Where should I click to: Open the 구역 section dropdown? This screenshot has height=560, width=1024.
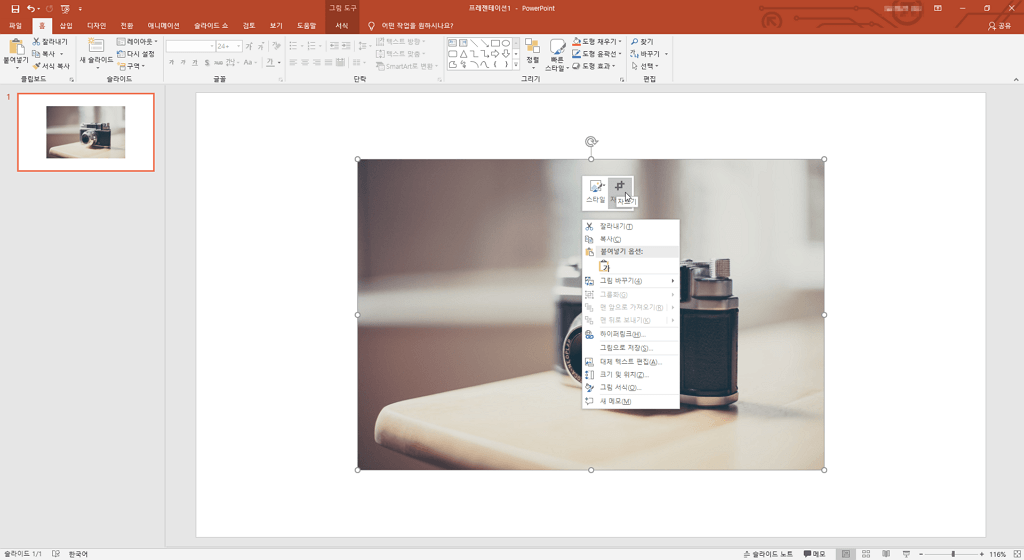click(131, 66)
